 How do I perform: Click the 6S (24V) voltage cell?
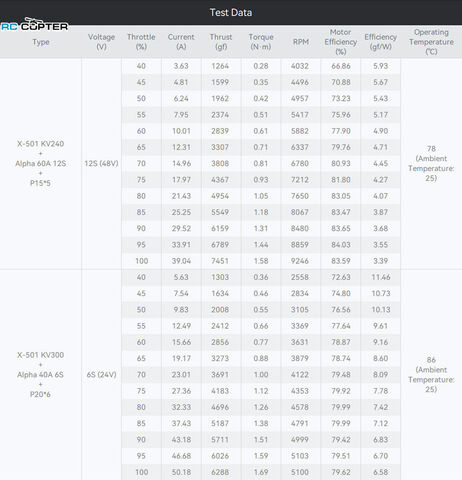101,375
